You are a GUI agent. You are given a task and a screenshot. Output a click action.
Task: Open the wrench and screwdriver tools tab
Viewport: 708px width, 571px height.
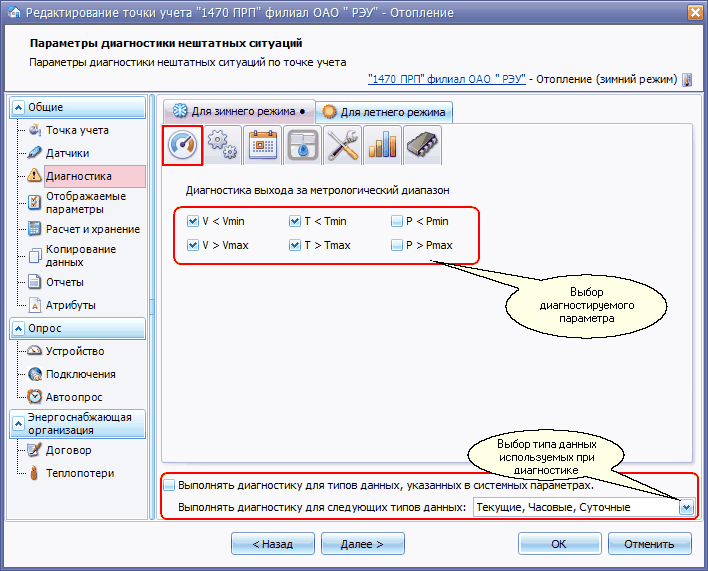pyautogui.click(x=343, y=145)
